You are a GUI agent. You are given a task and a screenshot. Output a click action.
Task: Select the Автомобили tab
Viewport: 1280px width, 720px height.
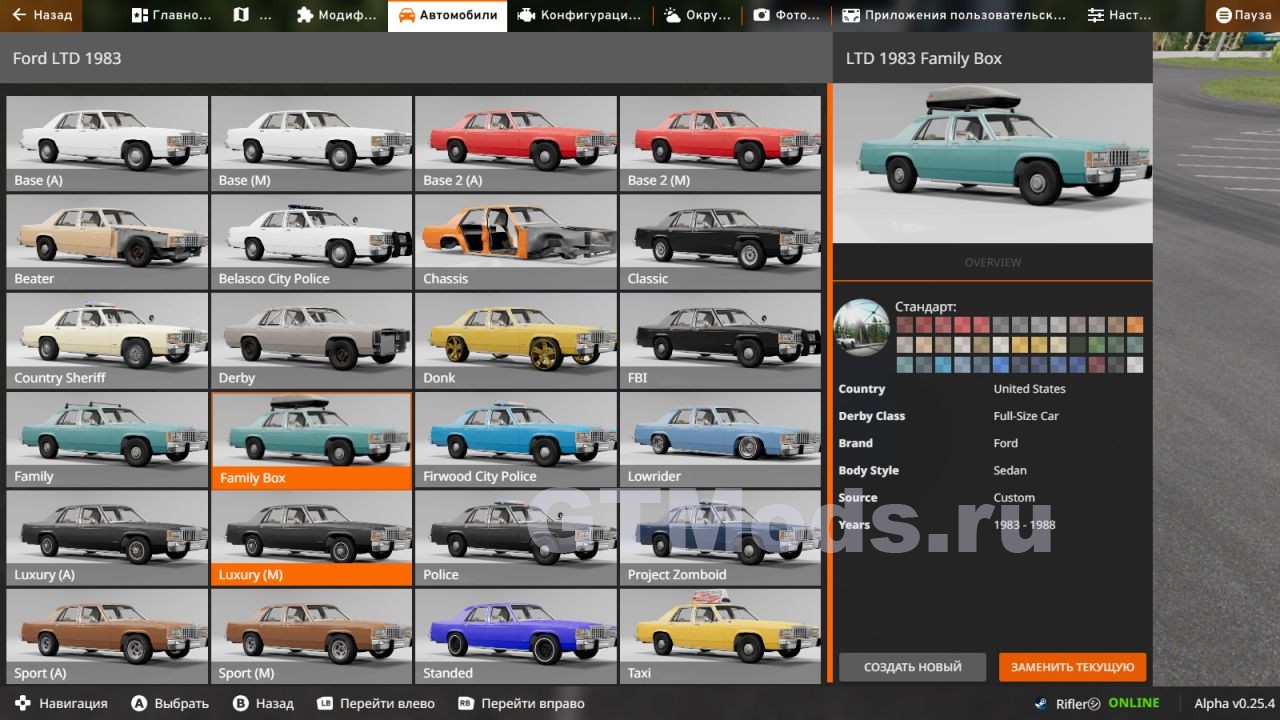click(447, 15)
